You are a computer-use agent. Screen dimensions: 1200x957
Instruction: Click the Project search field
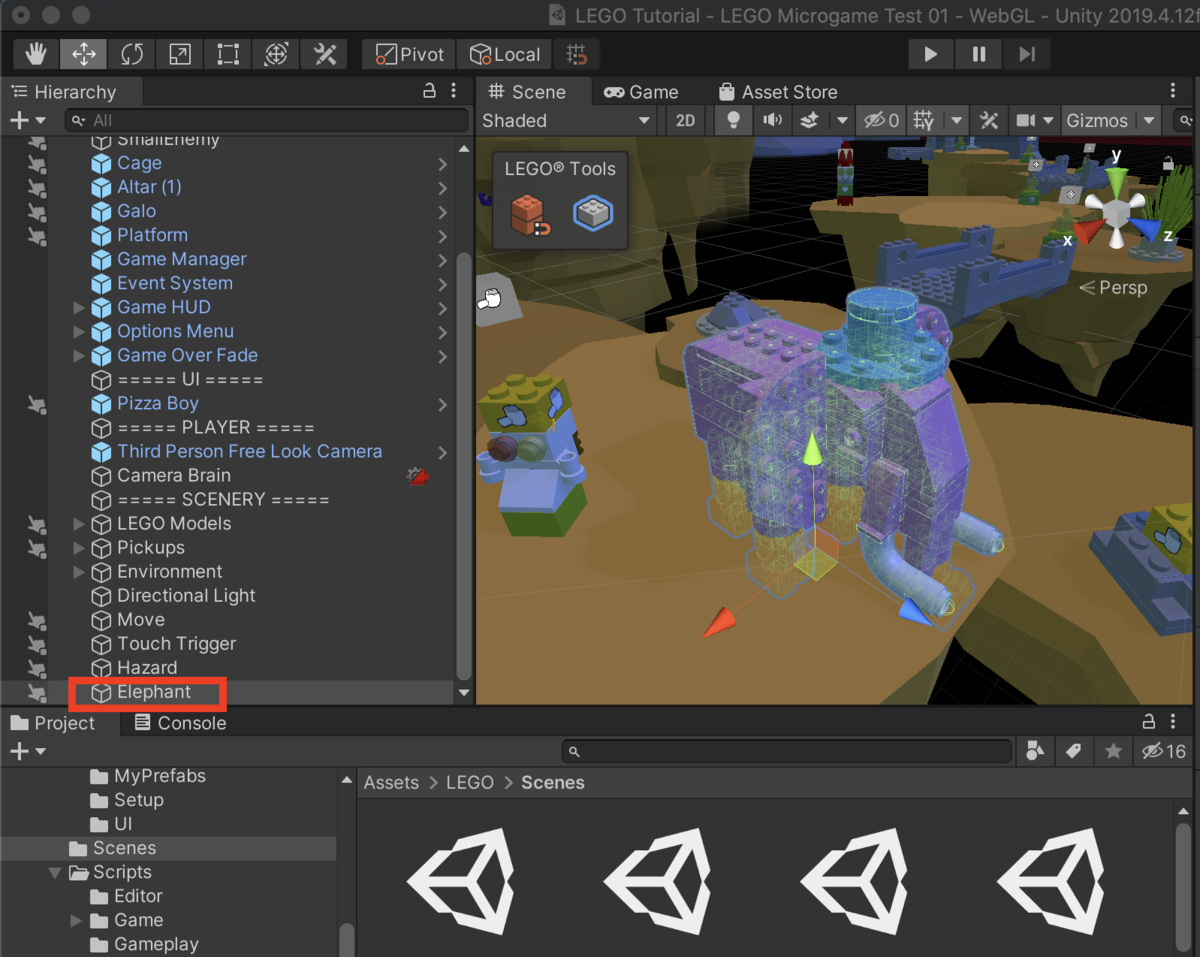[787, 751]
